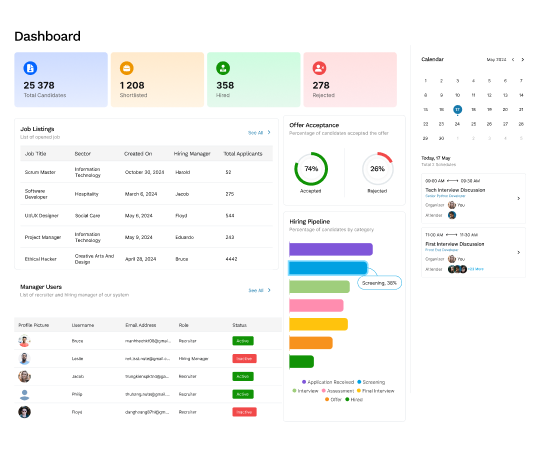Open the Scrum Master job row
544x456 pixels.
[x=146, y=172]
